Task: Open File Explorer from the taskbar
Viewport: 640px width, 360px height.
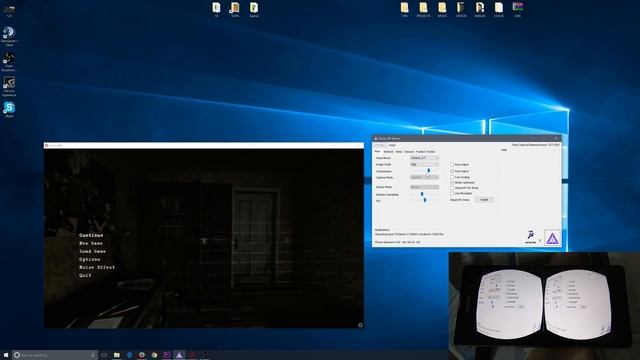Action: pyautogui.click(x=117, y=355)
